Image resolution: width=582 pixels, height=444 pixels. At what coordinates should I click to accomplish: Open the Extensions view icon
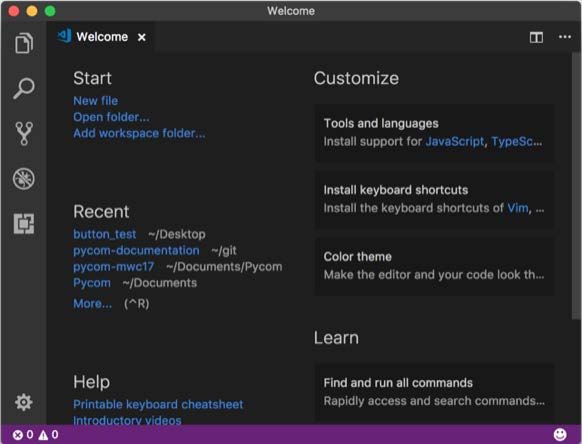tap(24, 223)
